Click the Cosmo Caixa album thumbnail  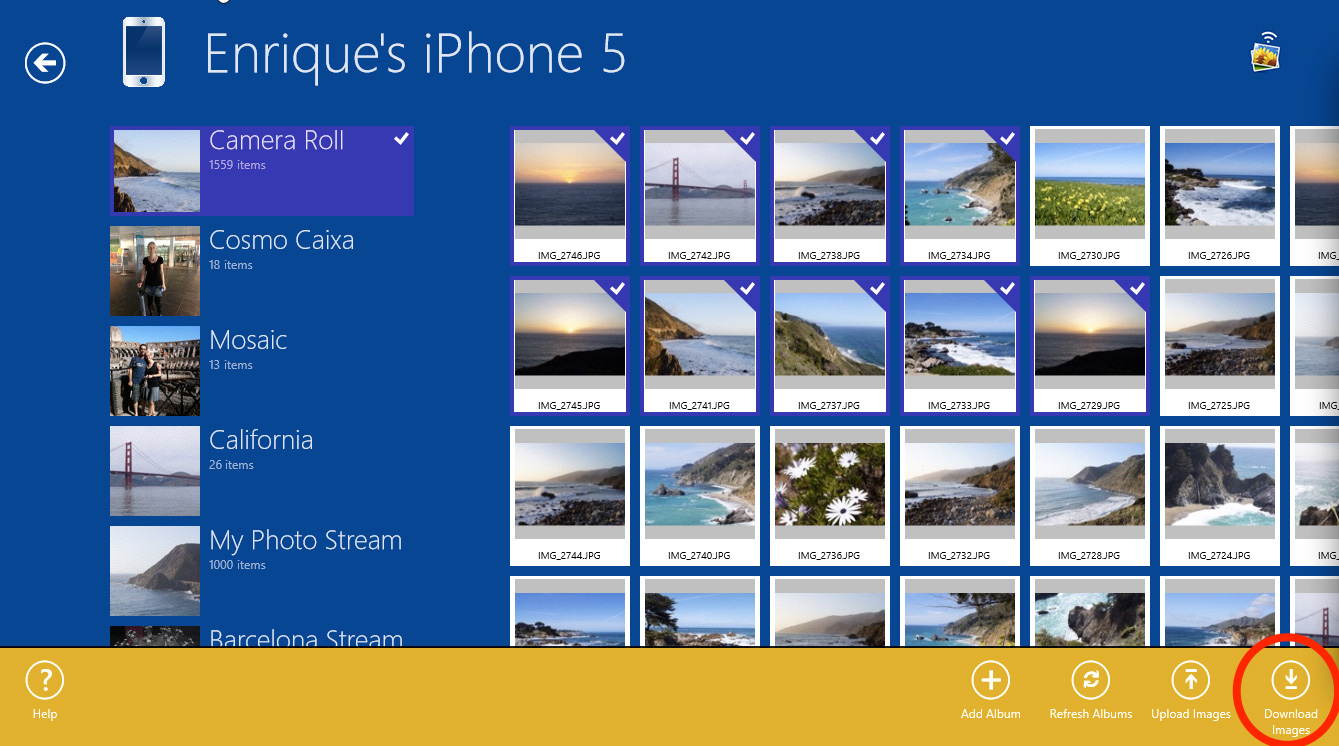click(155, 271)
